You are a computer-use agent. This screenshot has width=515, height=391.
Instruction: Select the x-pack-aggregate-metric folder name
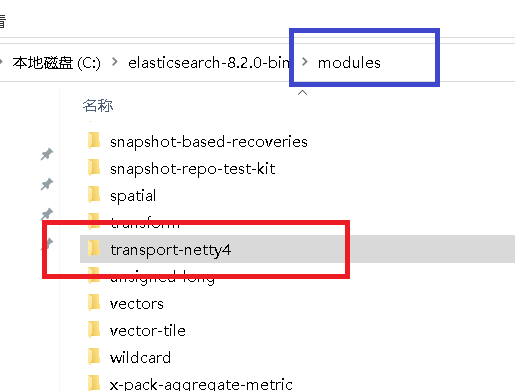(201, 384)
